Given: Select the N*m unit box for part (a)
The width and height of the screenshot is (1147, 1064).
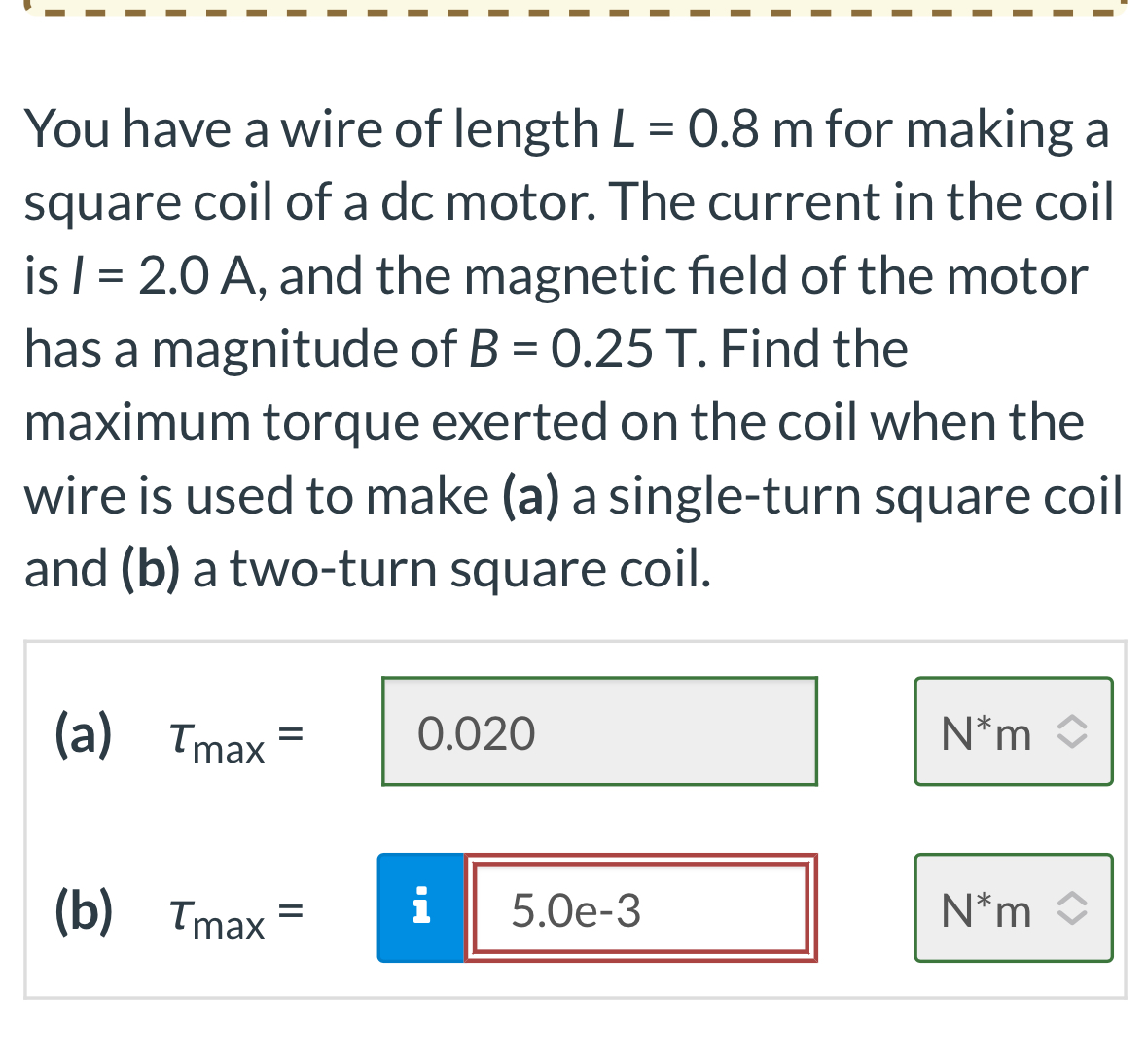Looking at the screenshot, I should click(x=1013, y=732).
